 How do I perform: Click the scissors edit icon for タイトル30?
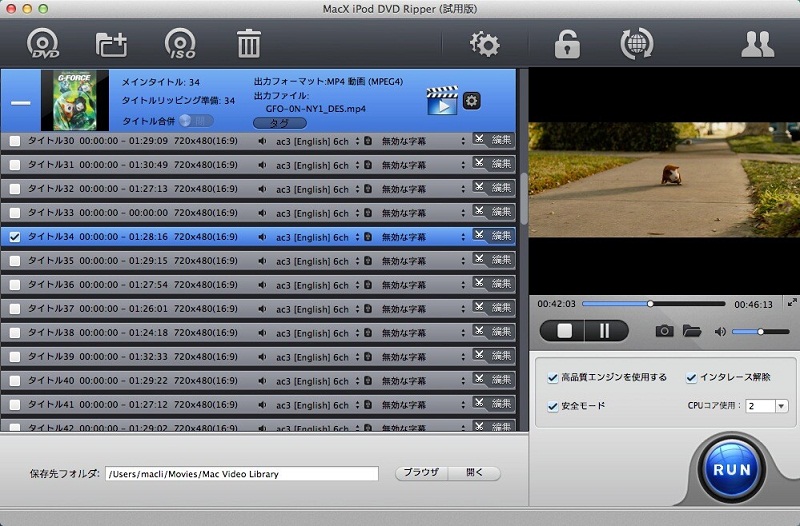click(x=479, y=139)
